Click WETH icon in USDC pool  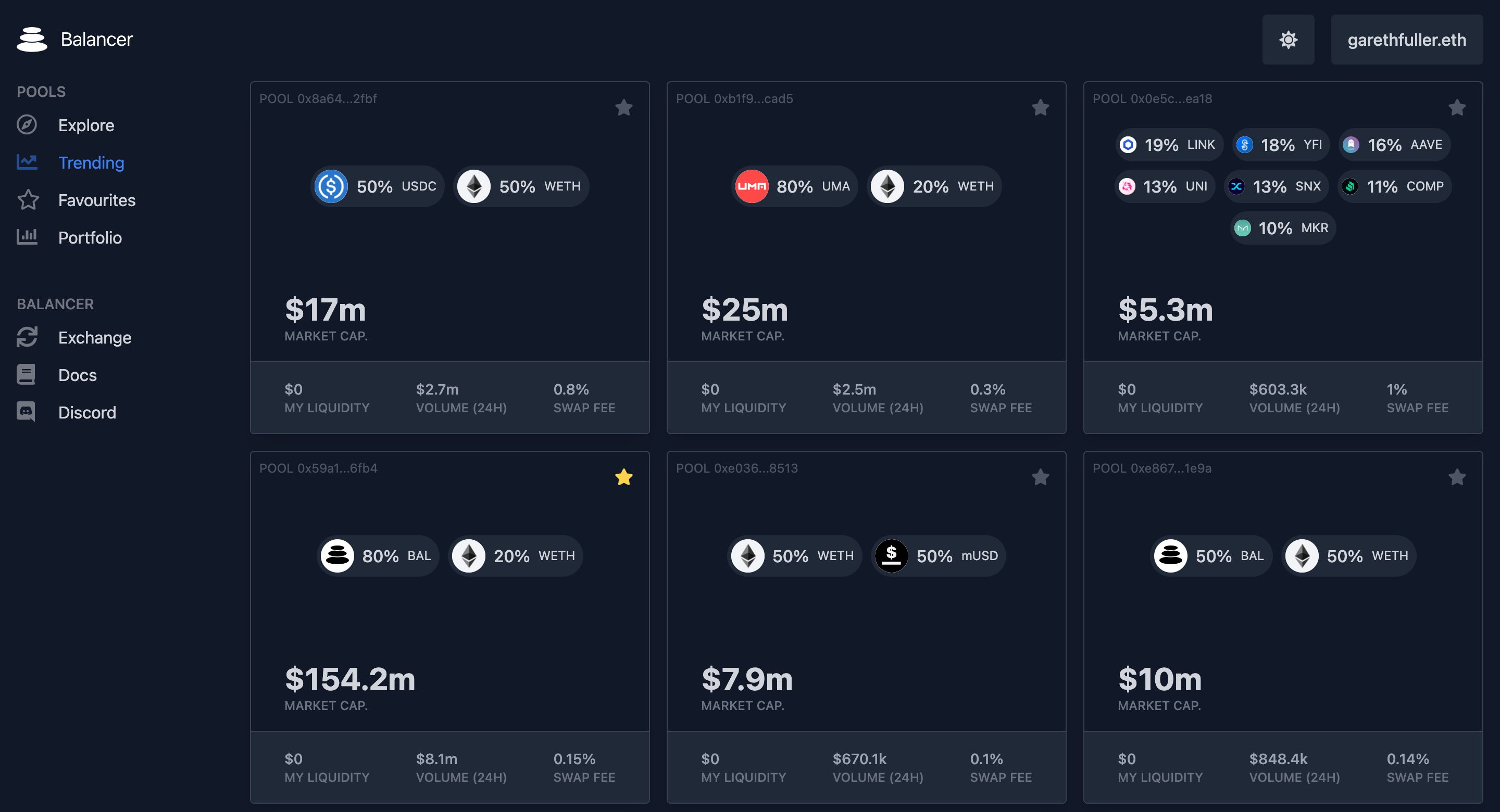tap(474, 186)
